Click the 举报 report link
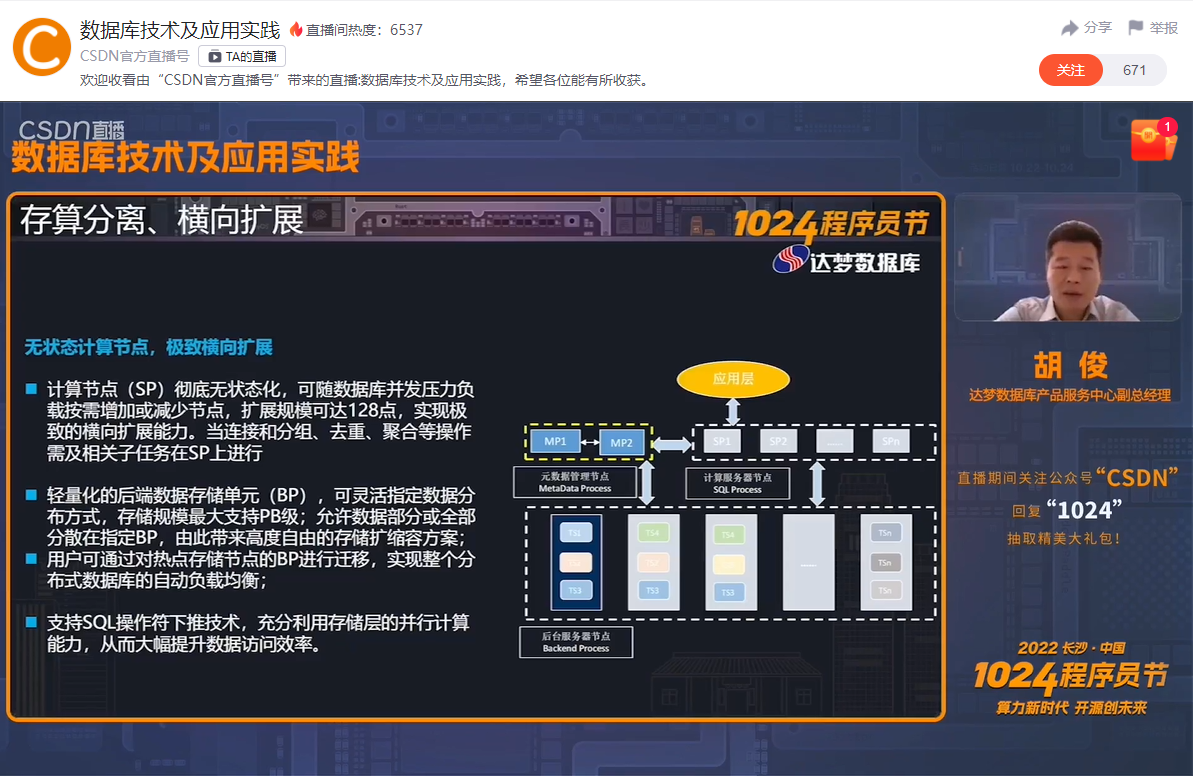This screenshot has width=1193, height=776. click(x=1163, y=28)
